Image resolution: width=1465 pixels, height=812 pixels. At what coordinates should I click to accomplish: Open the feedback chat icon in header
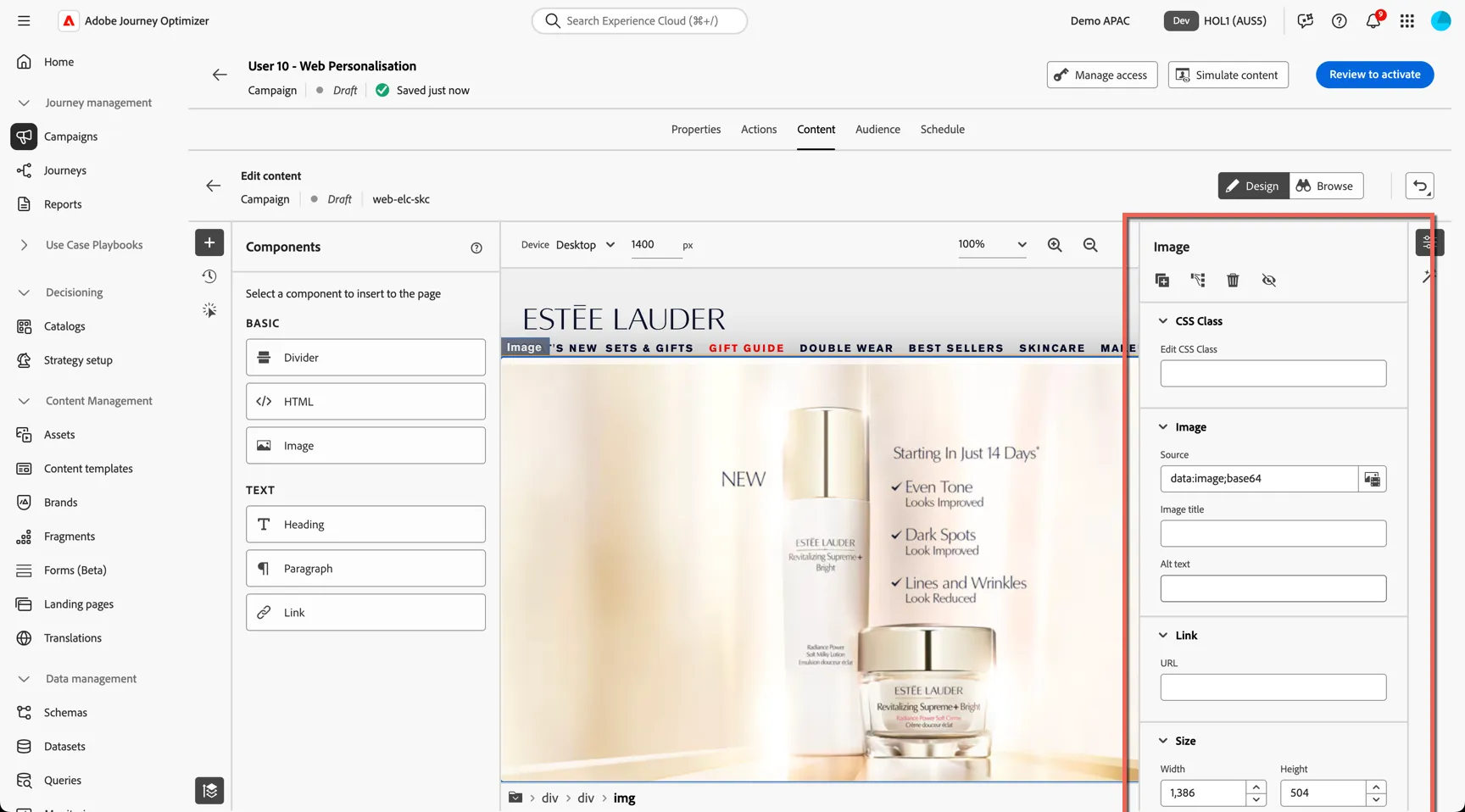click(1305, 21)
